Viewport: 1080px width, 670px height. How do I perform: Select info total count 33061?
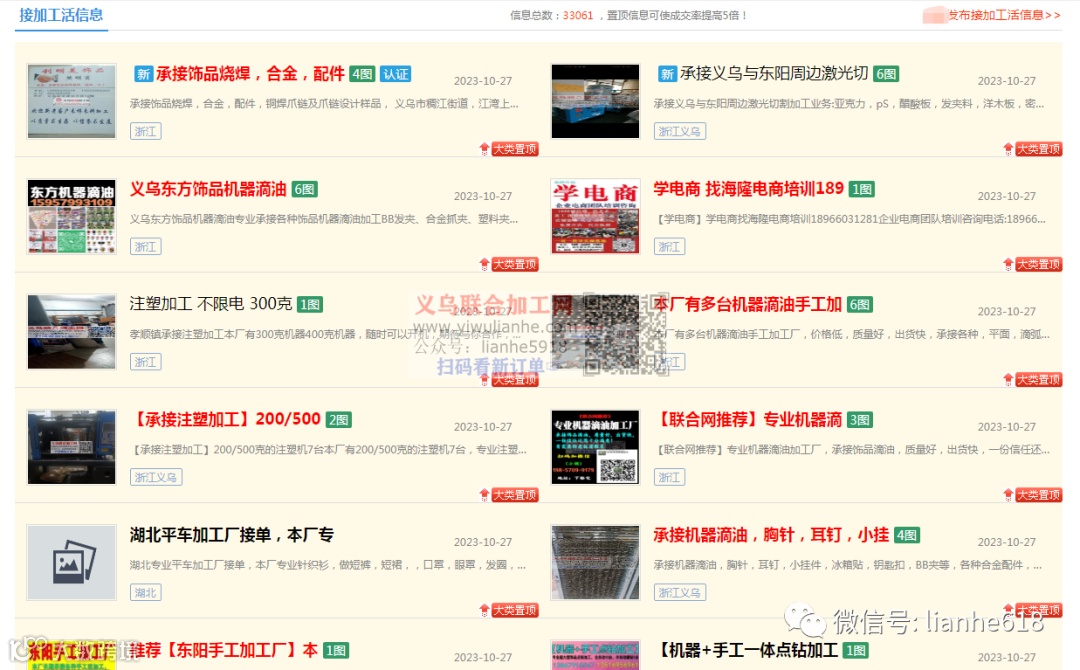pyautogui.click(x=578, y=15)
